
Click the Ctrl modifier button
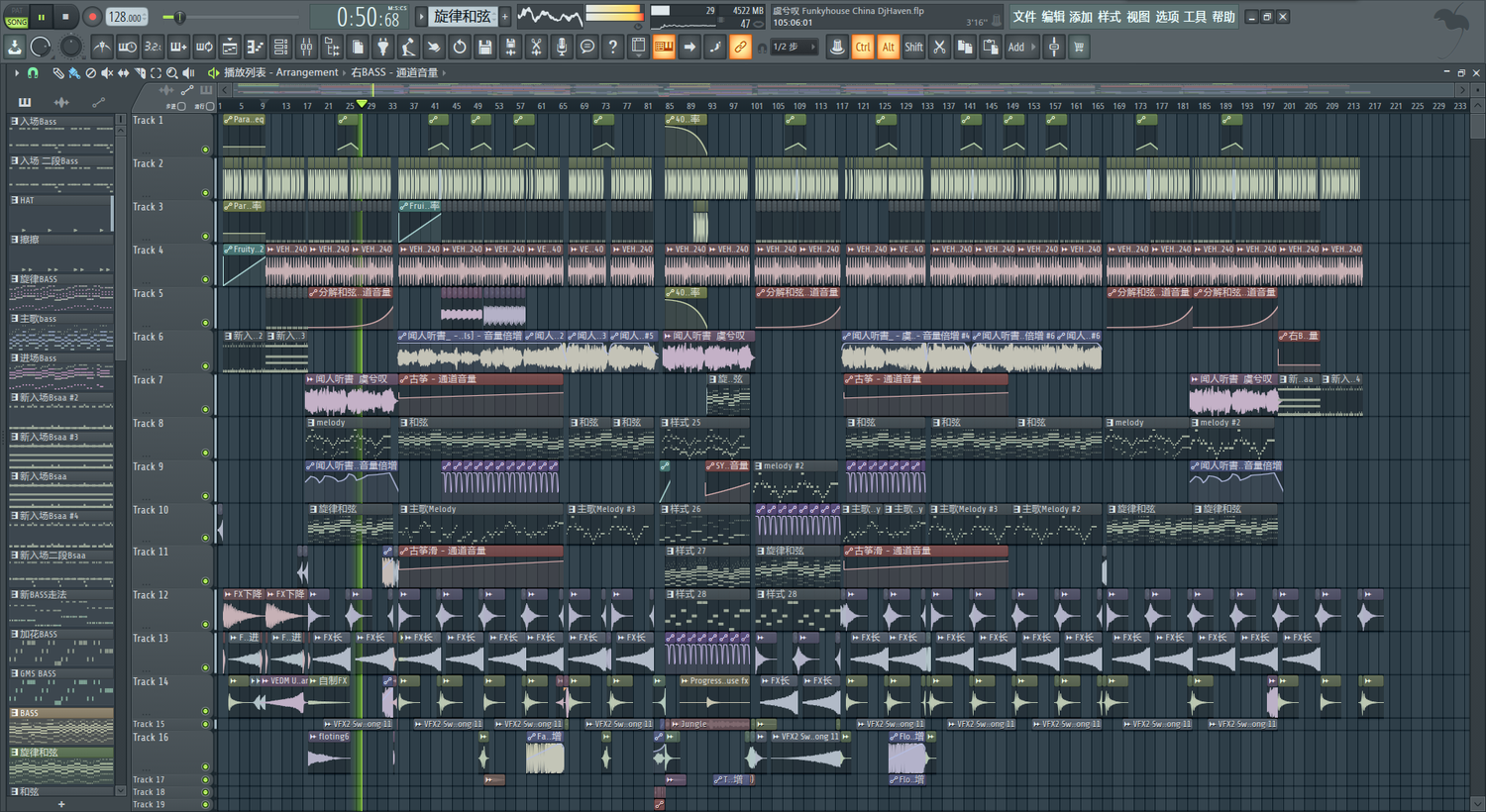coord(863,47)
